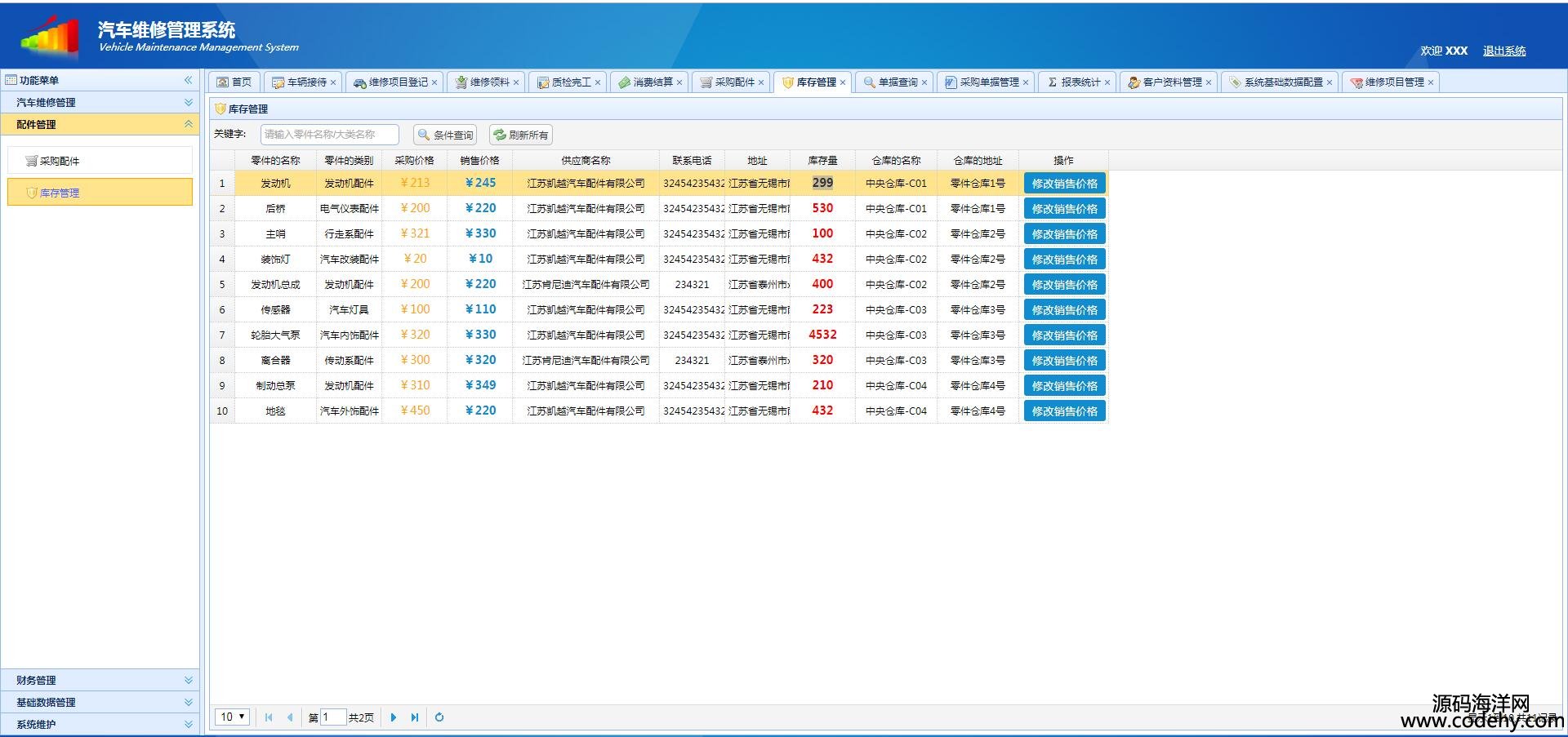Close the 报表统计 tab
Viewport: 1568px width, 737px height.
point(1107,82)
